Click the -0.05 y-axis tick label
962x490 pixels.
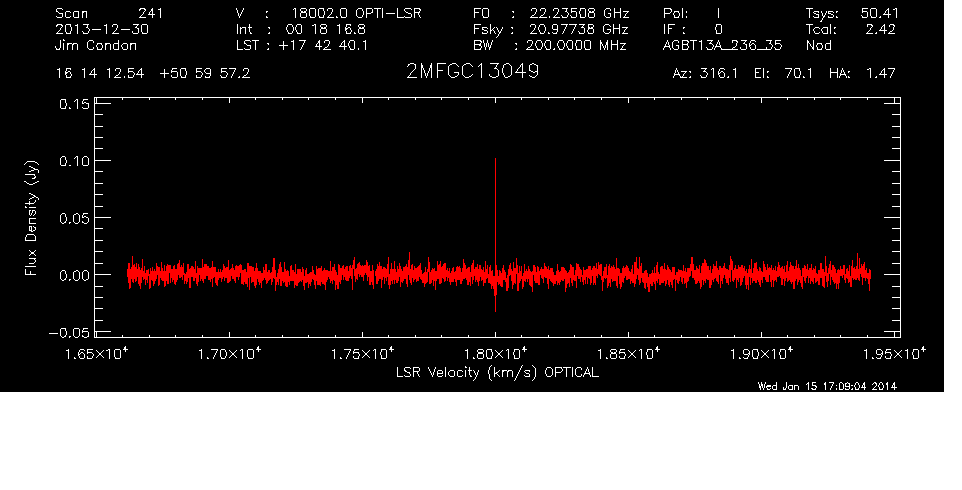click(x=69, y=333)
